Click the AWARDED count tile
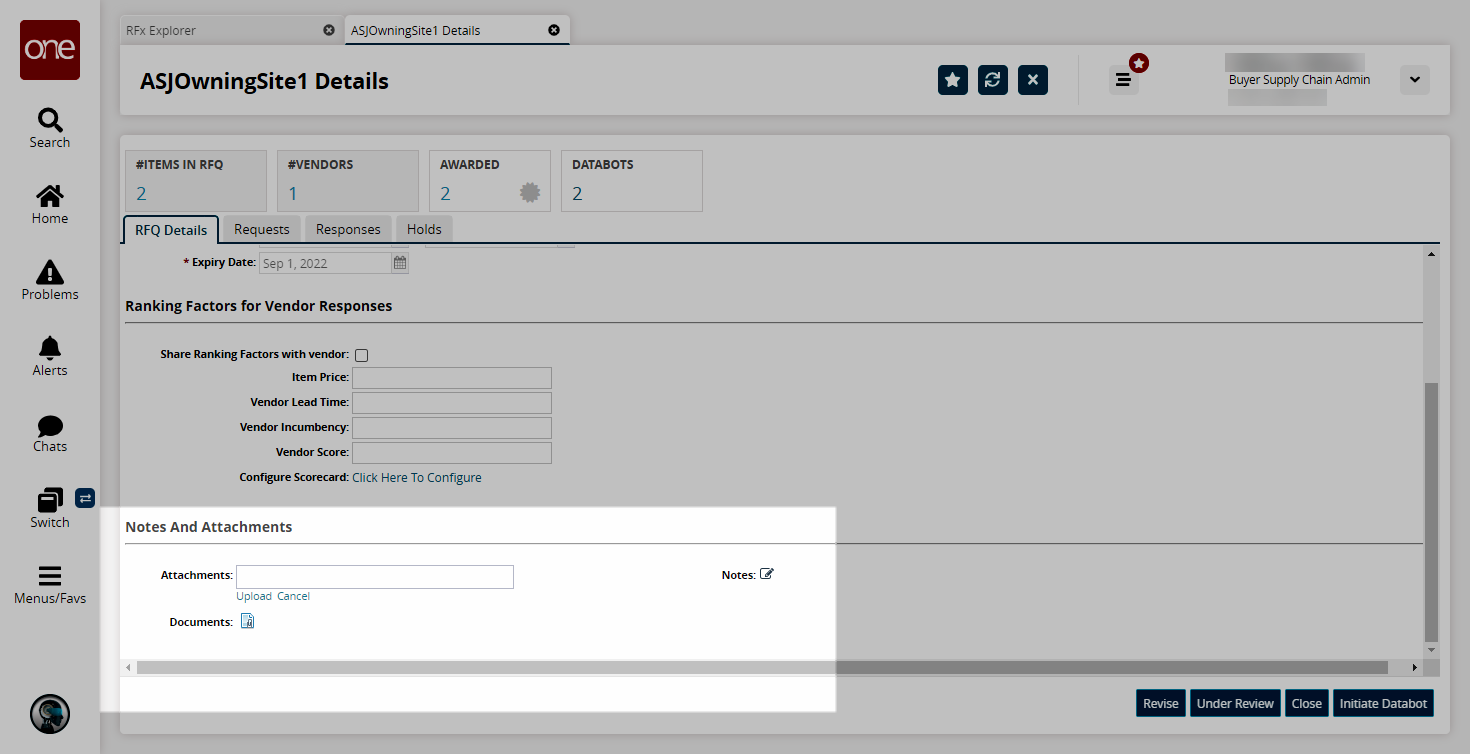This screenshot has width=1470, height=754. (x=489, y=181)
